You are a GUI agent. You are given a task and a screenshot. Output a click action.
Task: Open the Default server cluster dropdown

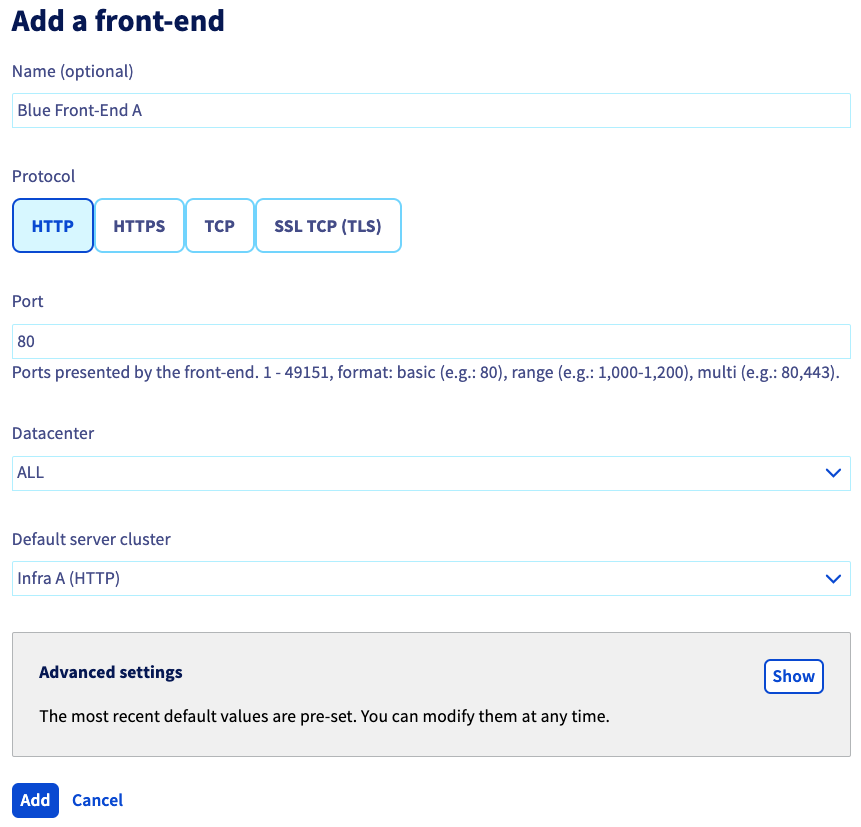(x=431, y=578)
